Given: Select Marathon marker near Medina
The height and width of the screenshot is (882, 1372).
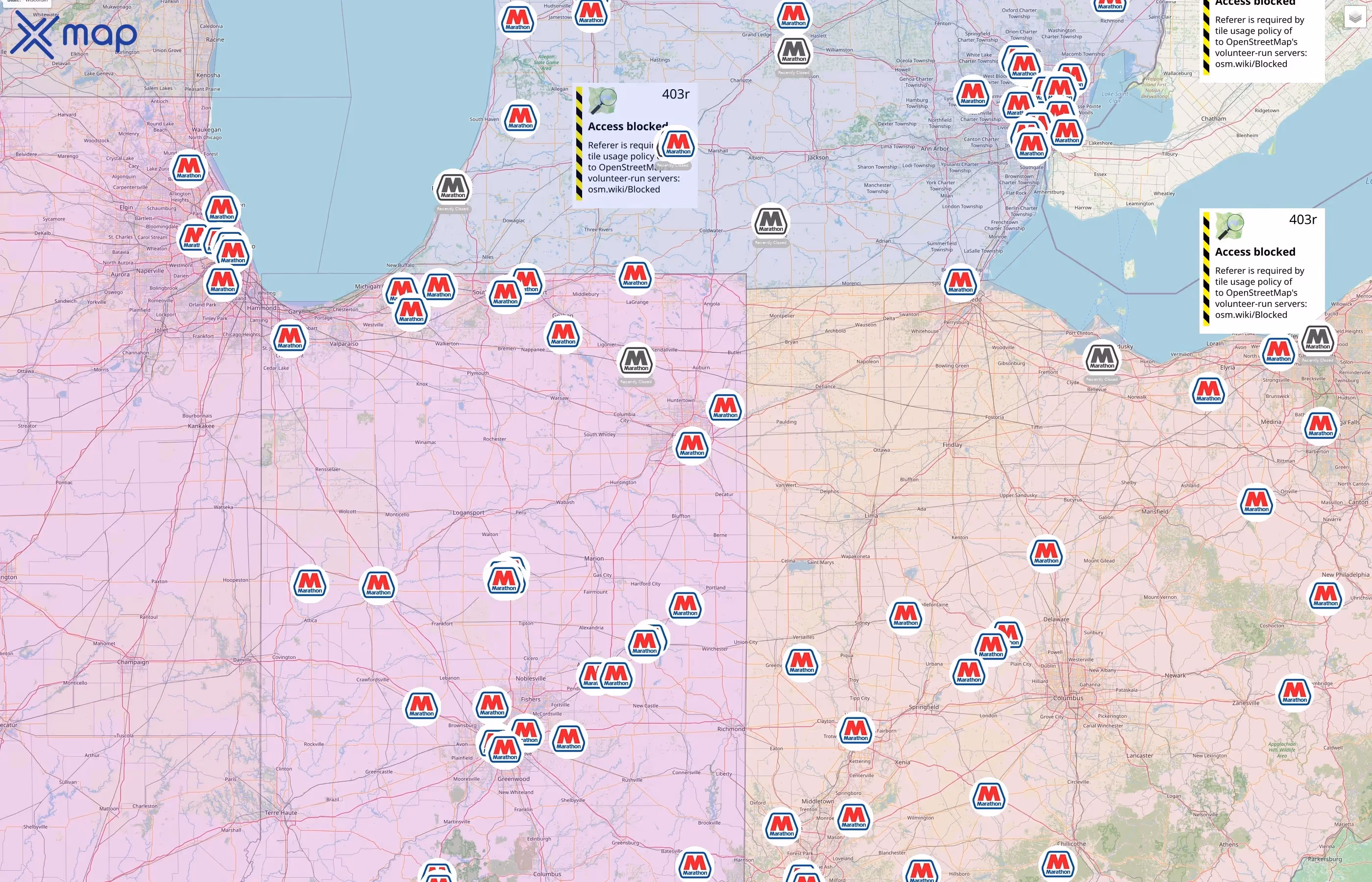Looking at the screenshot, I should [1321, 427].
